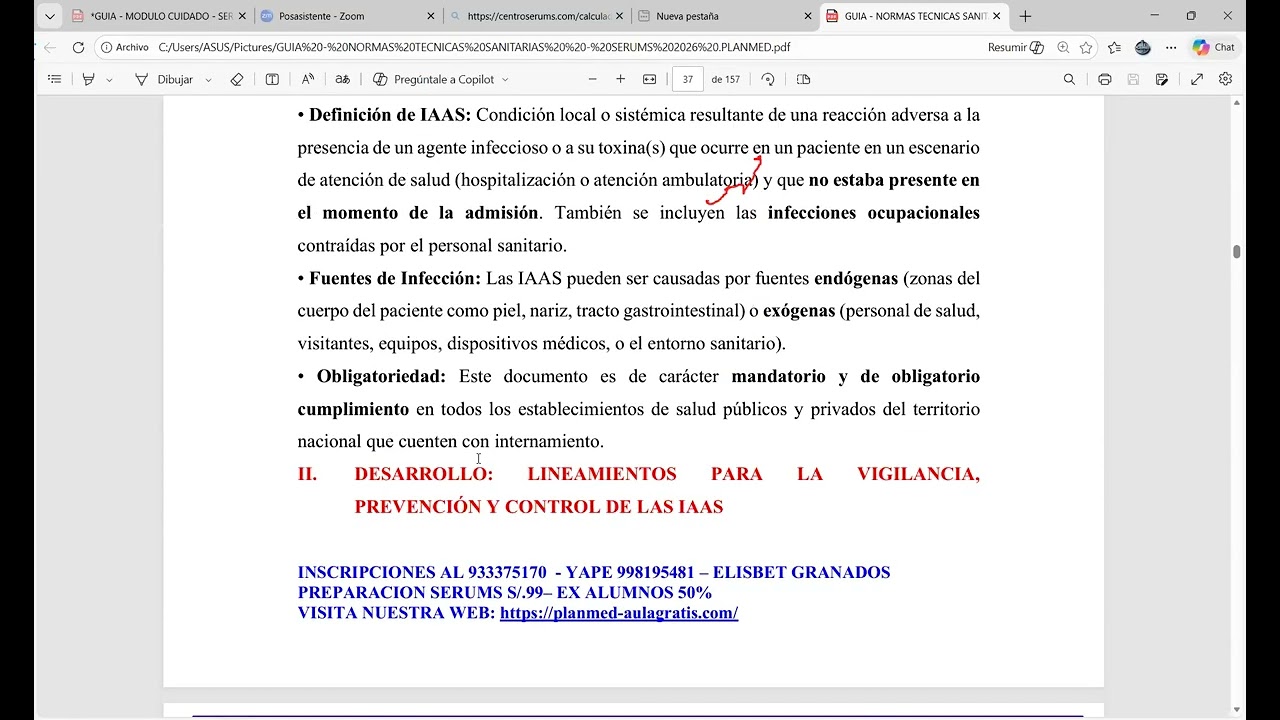Image resolution: width=1280 pixels, height=720 pixels.
Task: Open a new browser tab
Action: click(1025, 16)
